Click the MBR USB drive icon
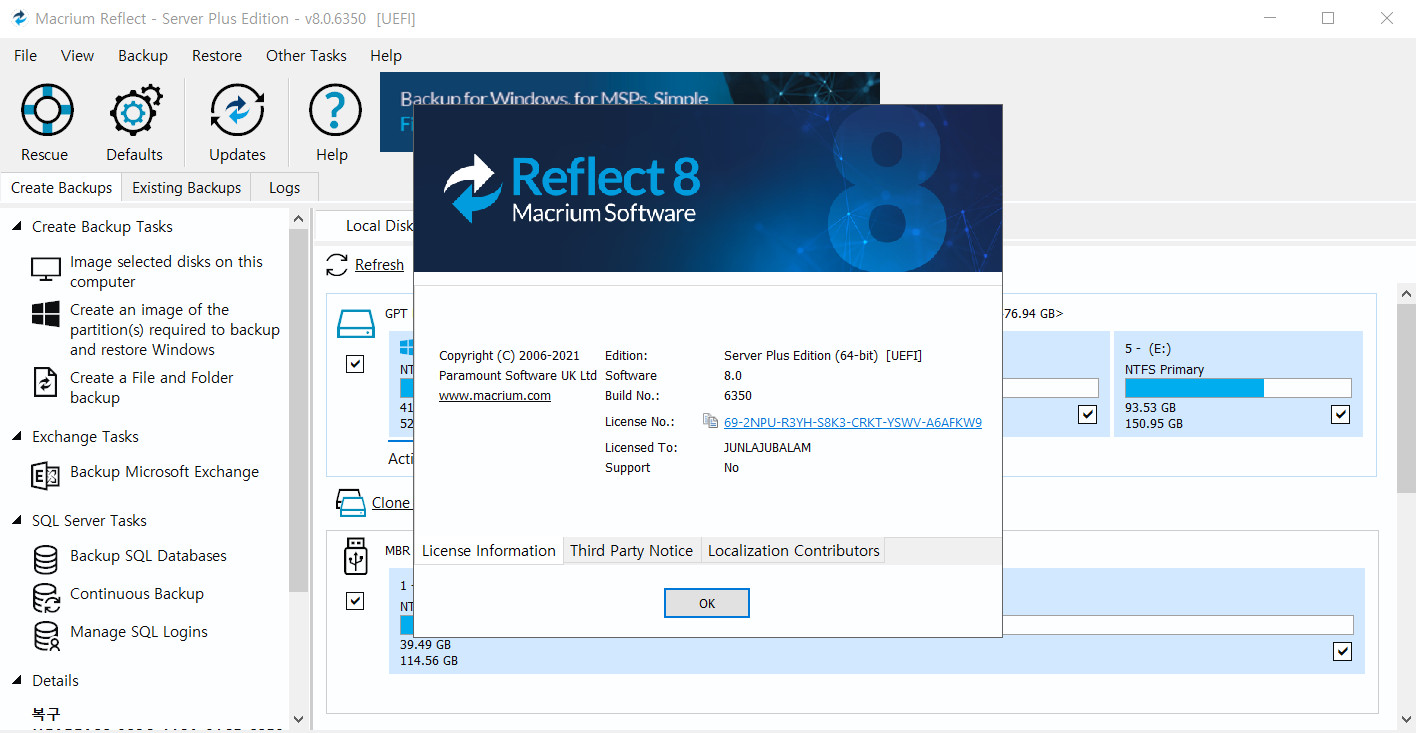The image size is (1416, 733). (x=355, y=555)
